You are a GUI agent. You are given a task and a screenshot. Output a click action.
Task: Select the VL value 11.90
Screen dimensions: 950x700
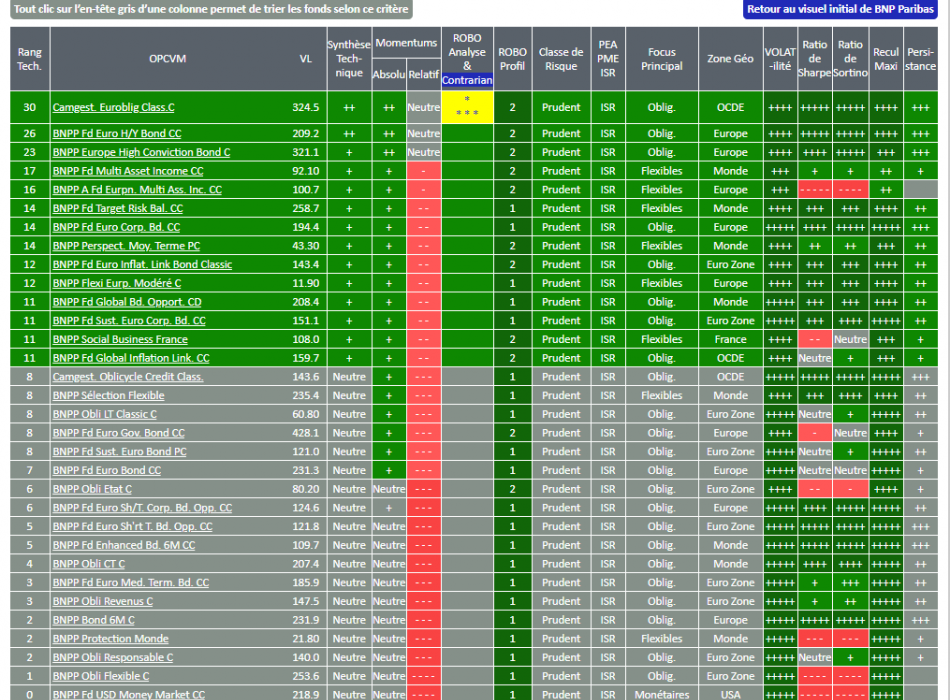point(305,283)
